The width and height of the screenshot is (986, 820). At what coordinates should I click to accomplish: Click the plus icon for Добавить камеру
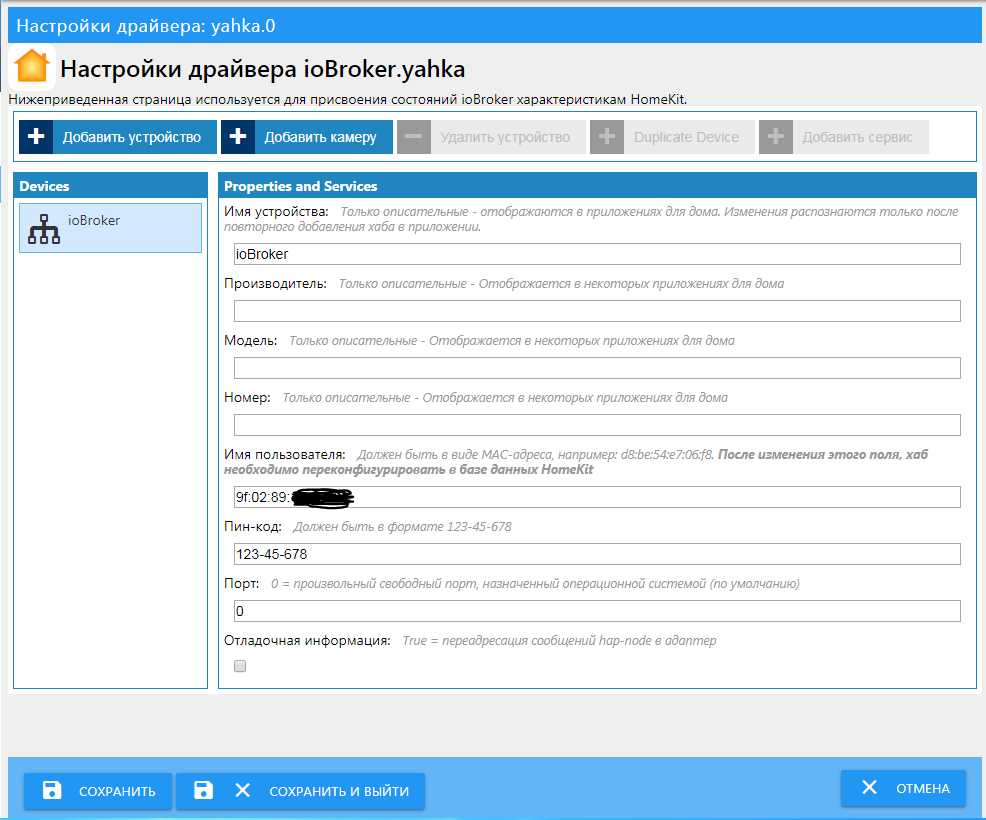pyautogui.click(x=238, y=137)
